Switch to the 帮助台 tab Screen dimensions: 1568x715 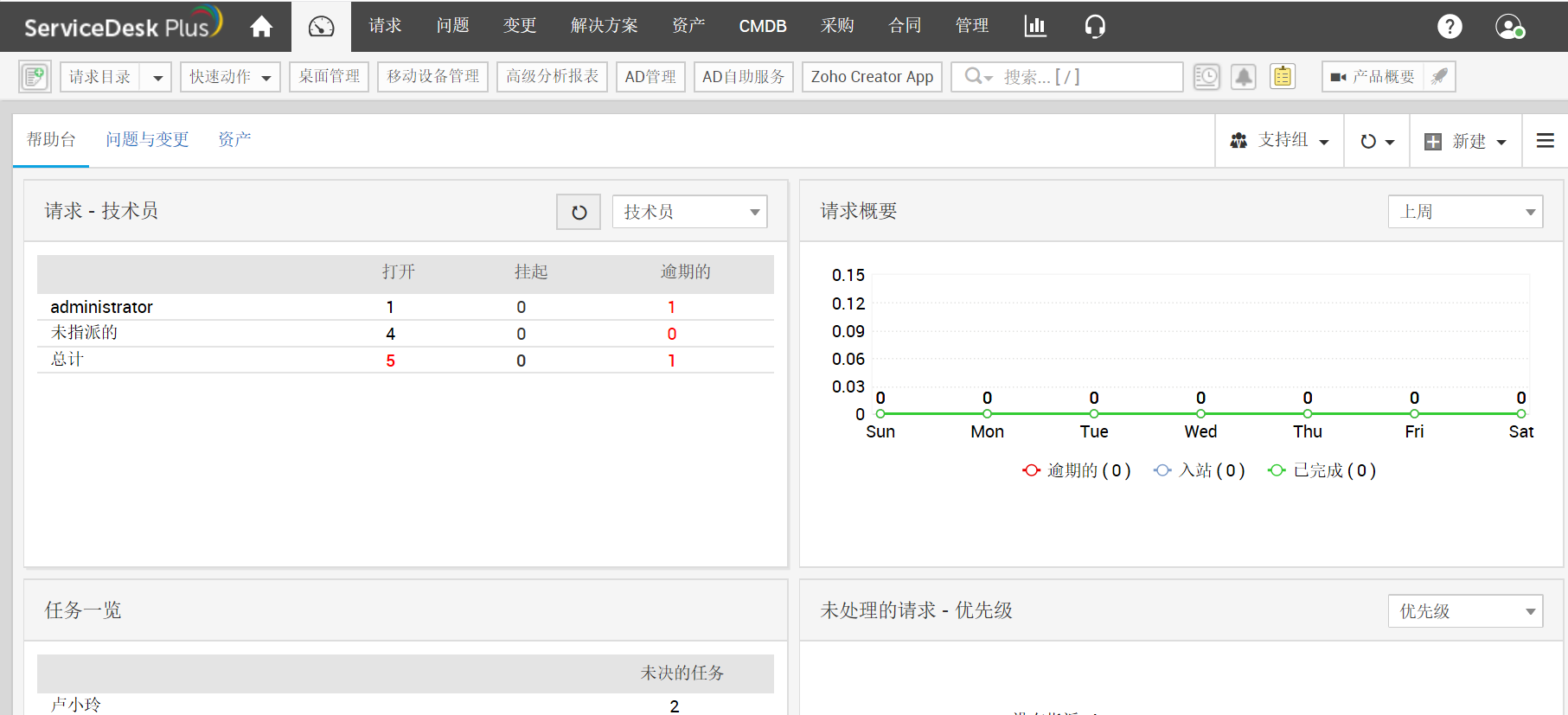[x=51, y=139]
